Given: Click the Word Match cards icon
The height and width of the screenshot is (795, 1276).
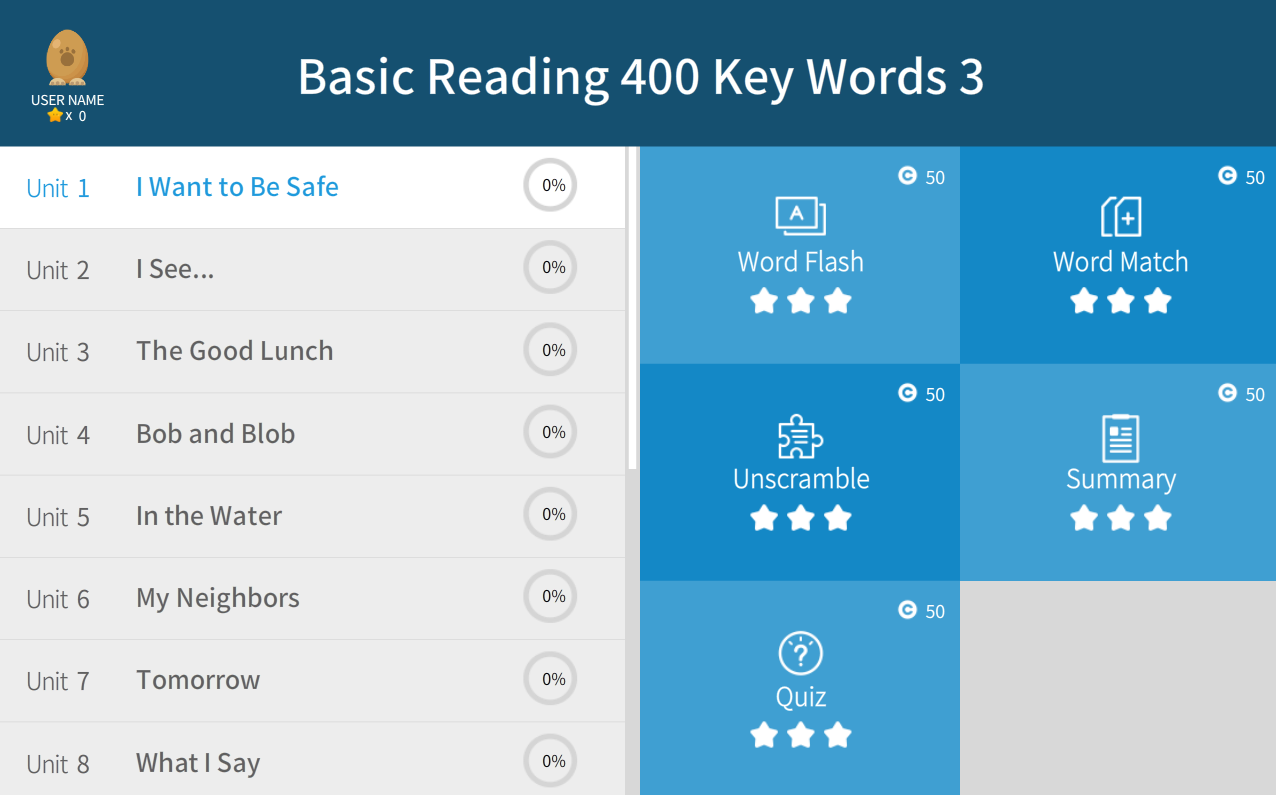Looking at the screenshot, I should coord(1120,216).
